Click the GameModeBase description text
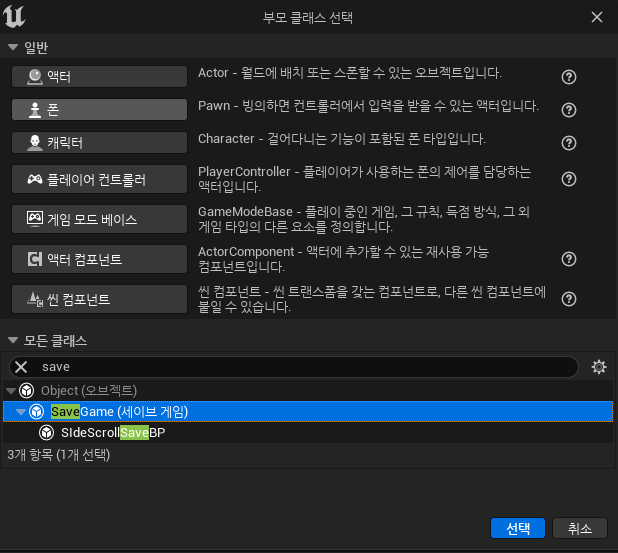This screenshot has height=553, width=618. (x=363, y=219)
